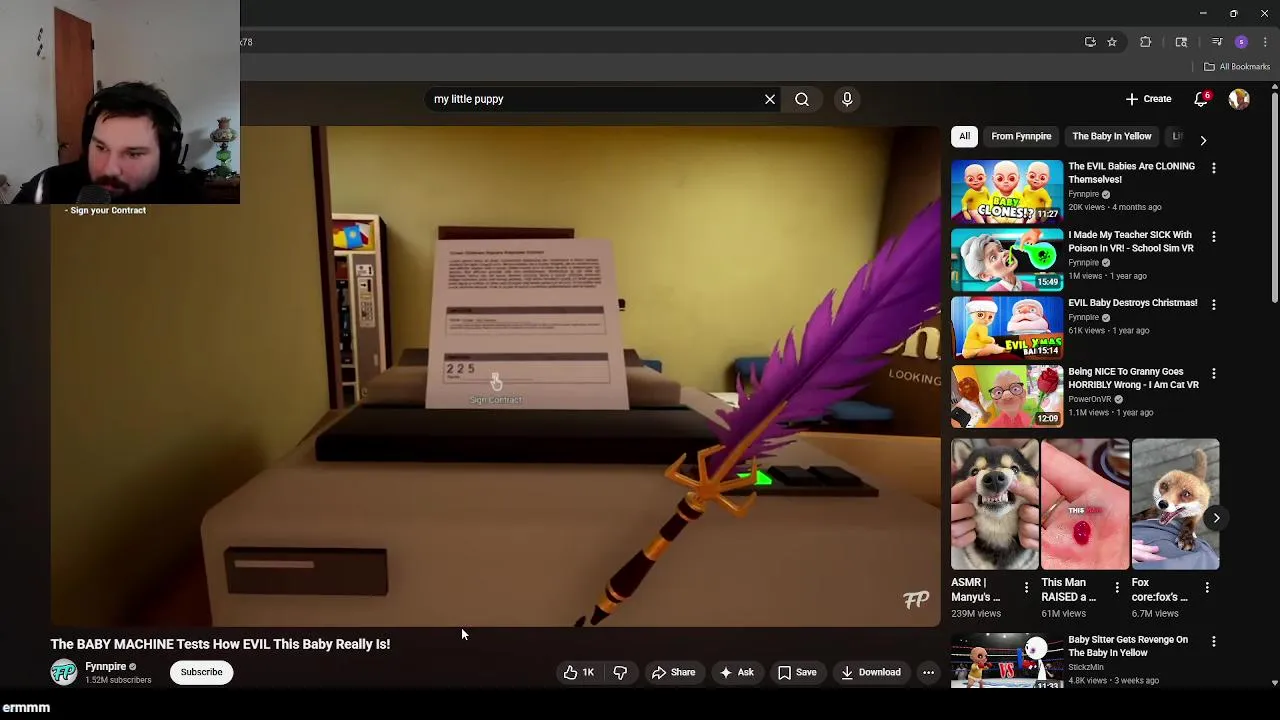Select the From Fynnpire chip

[x=1021, y=136]
